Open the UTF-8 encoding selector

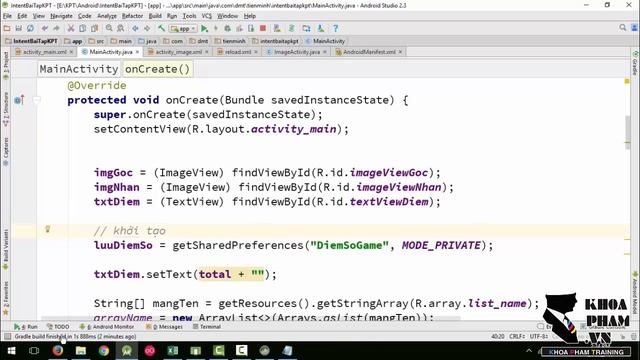[x=539, y=336]
